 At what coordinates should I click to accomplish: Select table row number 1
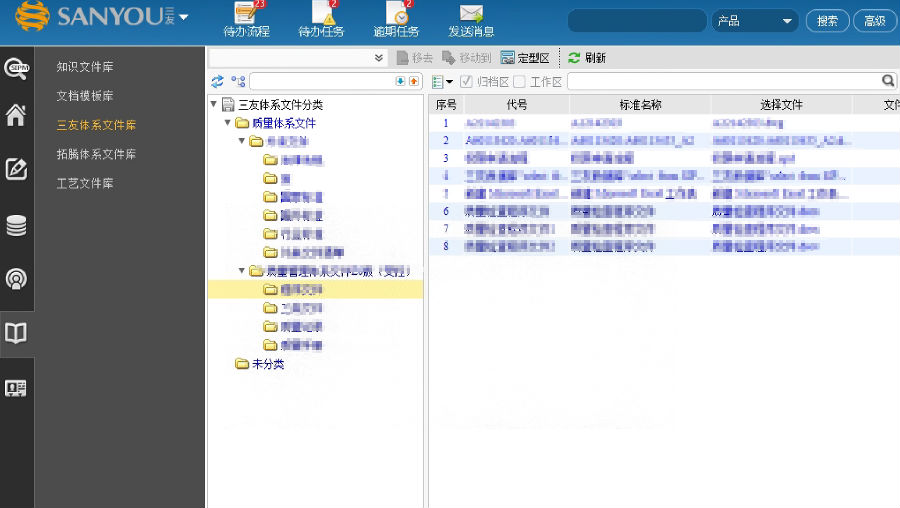point(664,123)
